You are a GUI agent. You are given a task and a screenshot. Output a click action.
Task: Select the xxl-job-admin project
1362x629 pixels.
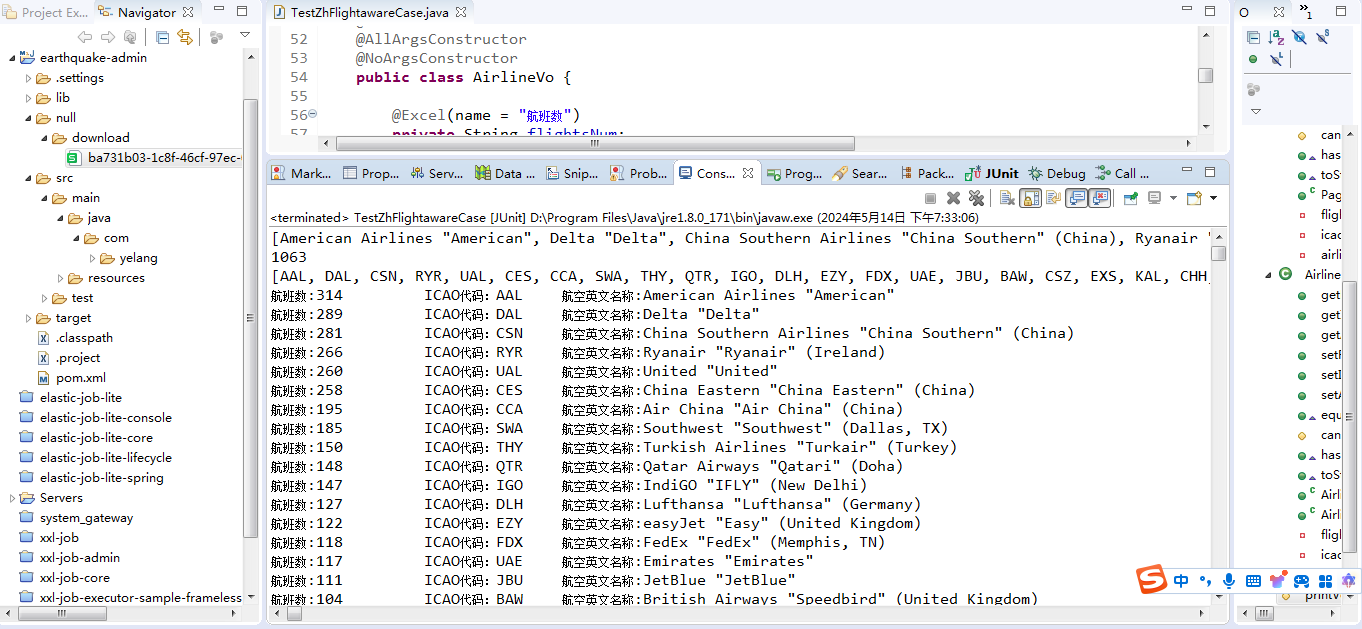tap(70, 558)
